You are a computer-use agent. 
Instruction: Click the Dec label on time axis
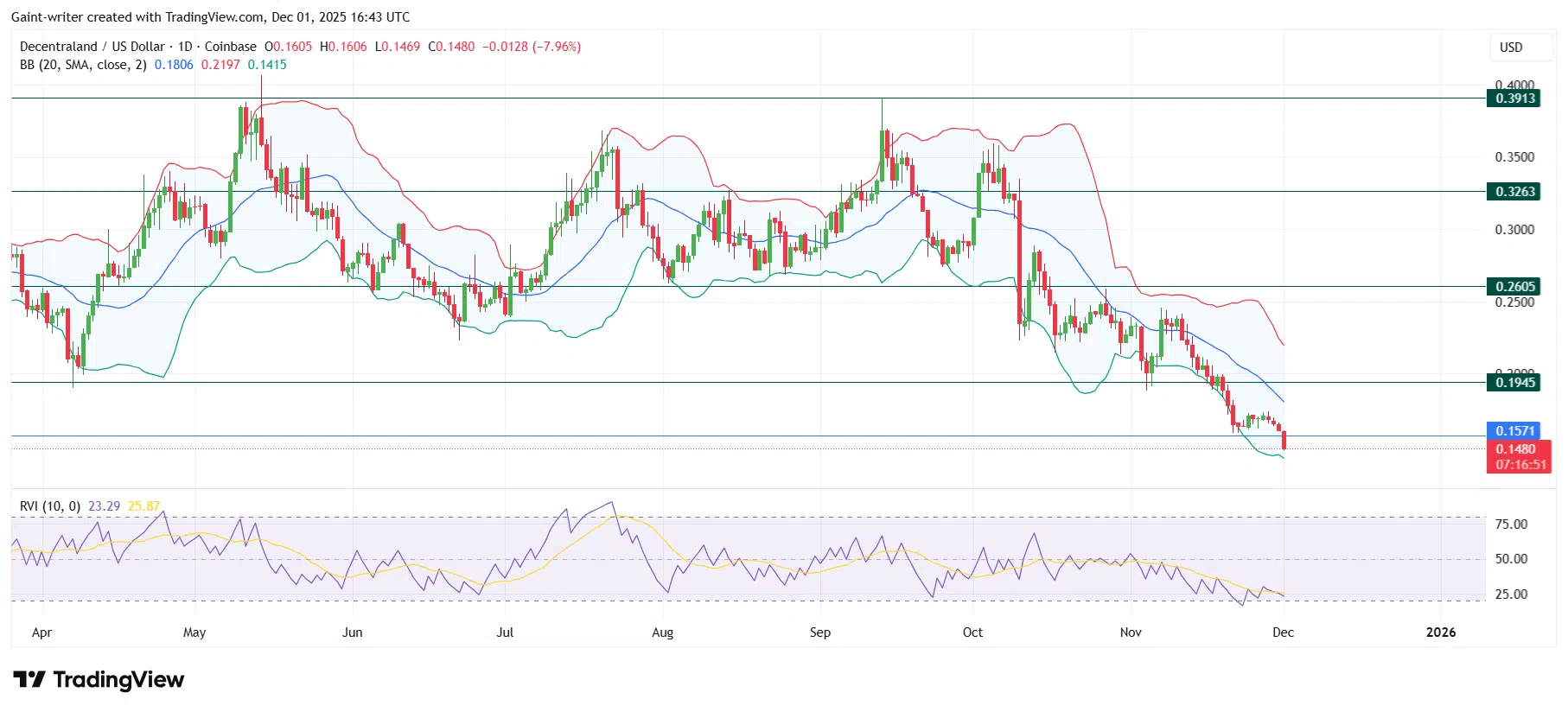point(1283,633)
